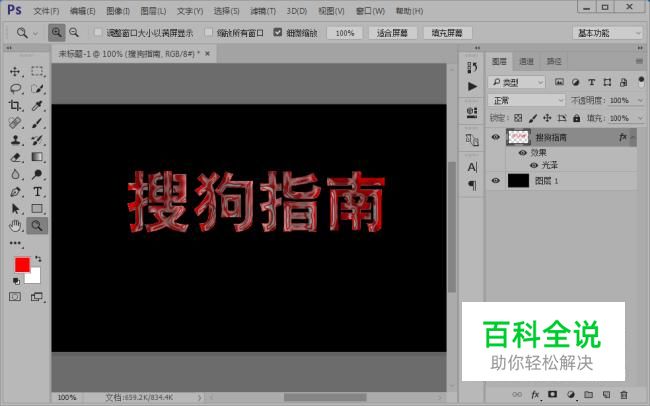Collapse effects on 搜狗指南 layer
650x406 pixels.
pos(633,137)
